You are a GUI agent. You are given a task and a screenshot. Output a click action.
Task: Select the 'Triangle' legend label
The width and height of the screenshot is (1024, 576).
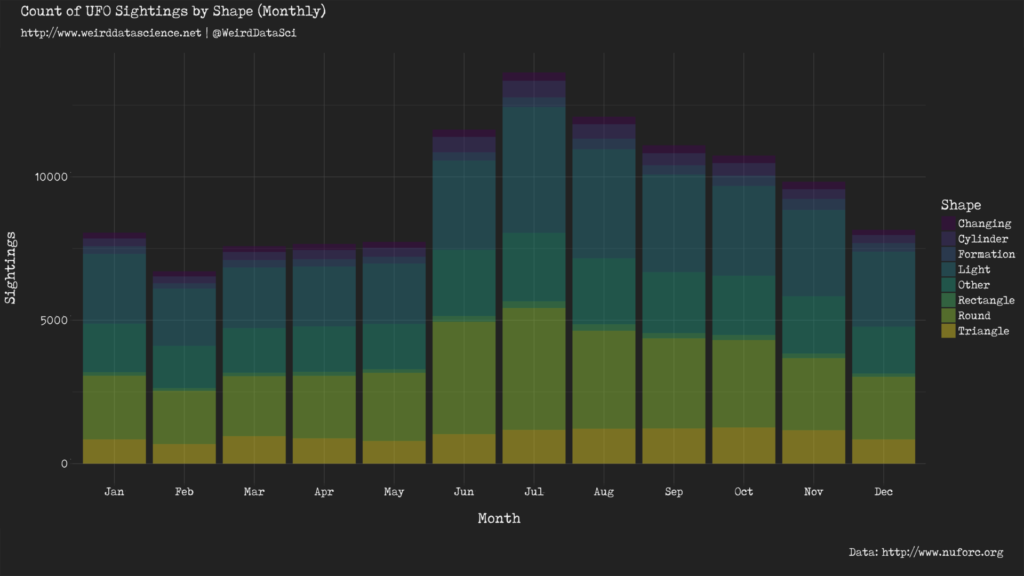click(984, 331)
